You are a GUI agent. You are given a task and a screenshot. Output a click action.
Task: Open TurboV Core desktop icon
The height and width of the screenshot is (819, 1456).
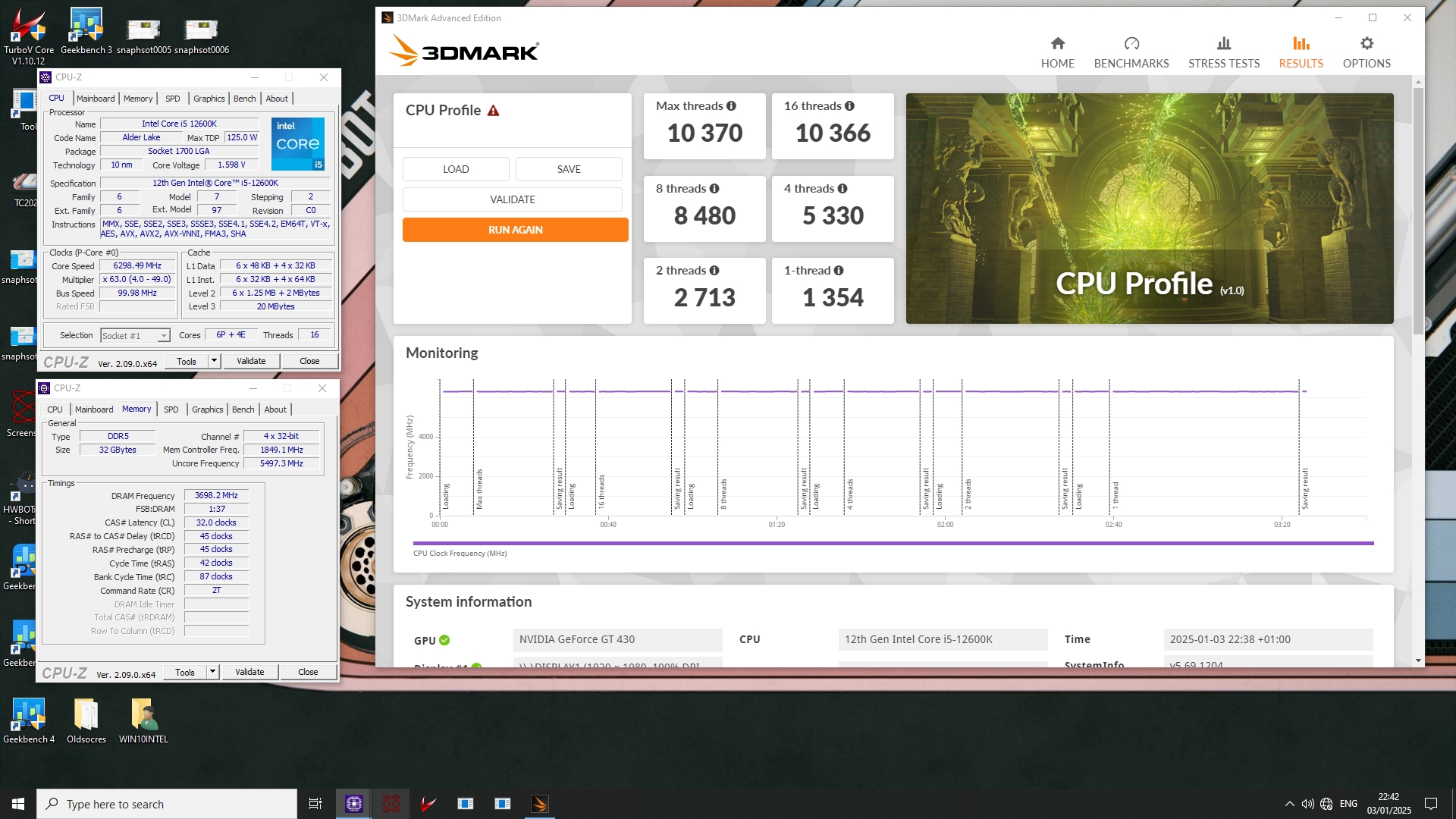tap(29, 36)
